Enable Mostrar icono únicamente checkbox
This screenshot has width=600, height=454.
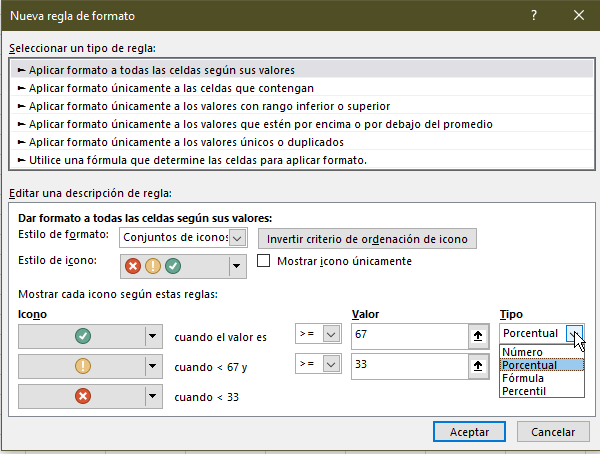click(265, 262)
